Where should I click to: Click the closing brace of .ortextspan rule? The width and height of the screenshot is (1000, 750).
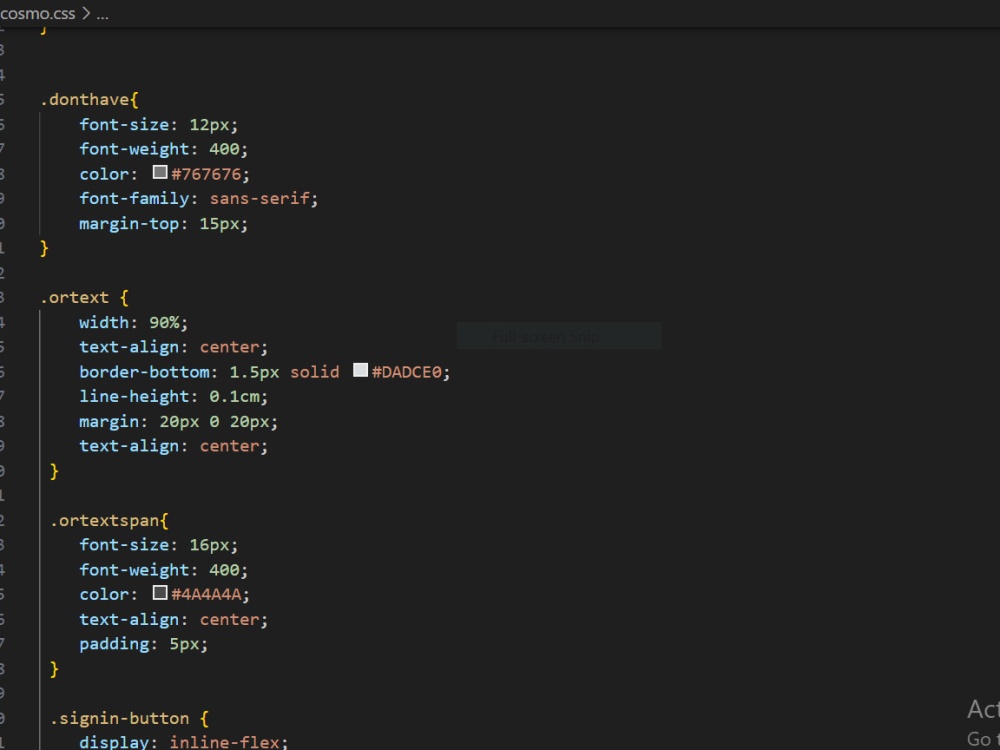point(54,669)
